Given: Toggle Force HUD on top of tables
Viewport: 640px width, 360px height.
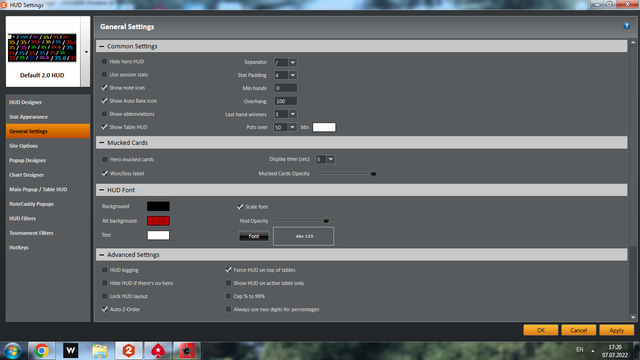Looking at the screenshot, I should pyautogui.click(x=229, y=270).
